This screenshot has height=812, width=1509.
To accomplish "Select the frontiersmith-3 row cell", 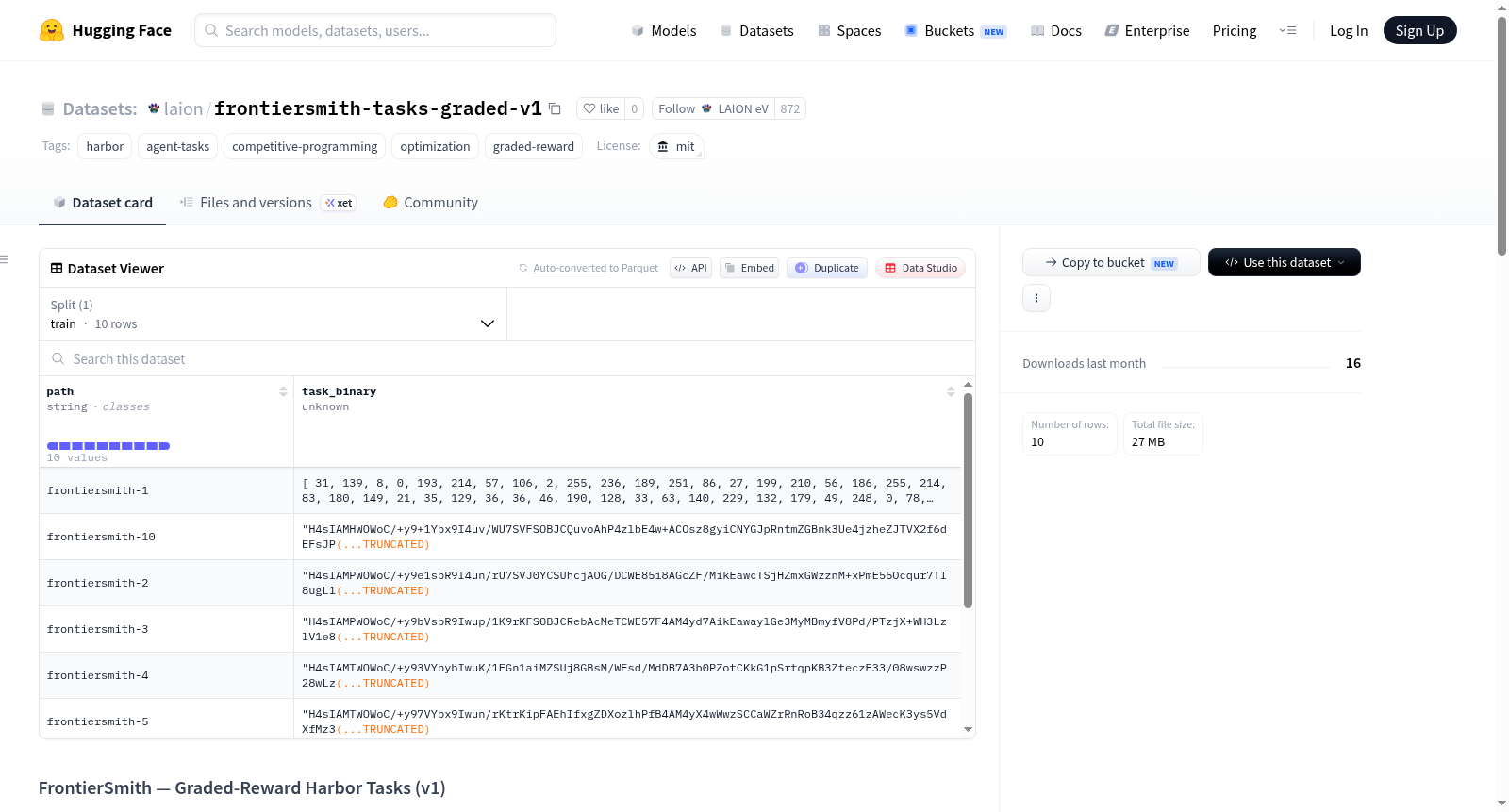I will tap(166, 629).
